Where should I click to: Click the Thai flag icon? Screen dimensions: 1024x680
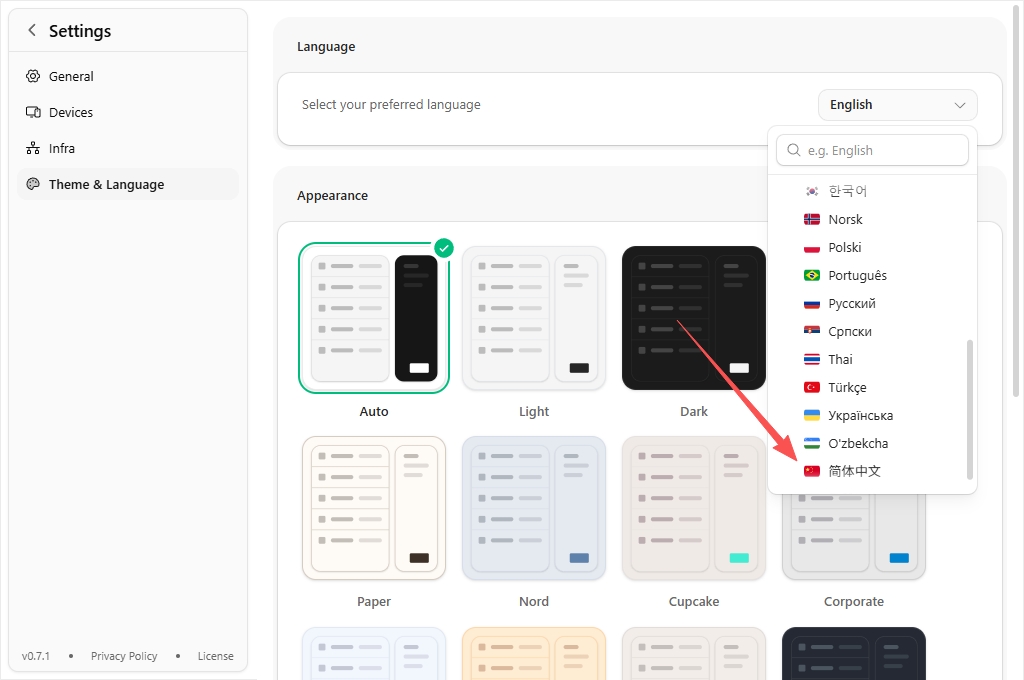pos(812,359)
